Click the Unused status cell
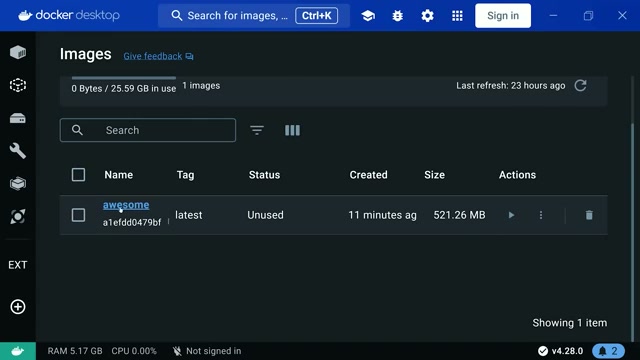Viewport: 640px width, 360px height. click(265, 215)
